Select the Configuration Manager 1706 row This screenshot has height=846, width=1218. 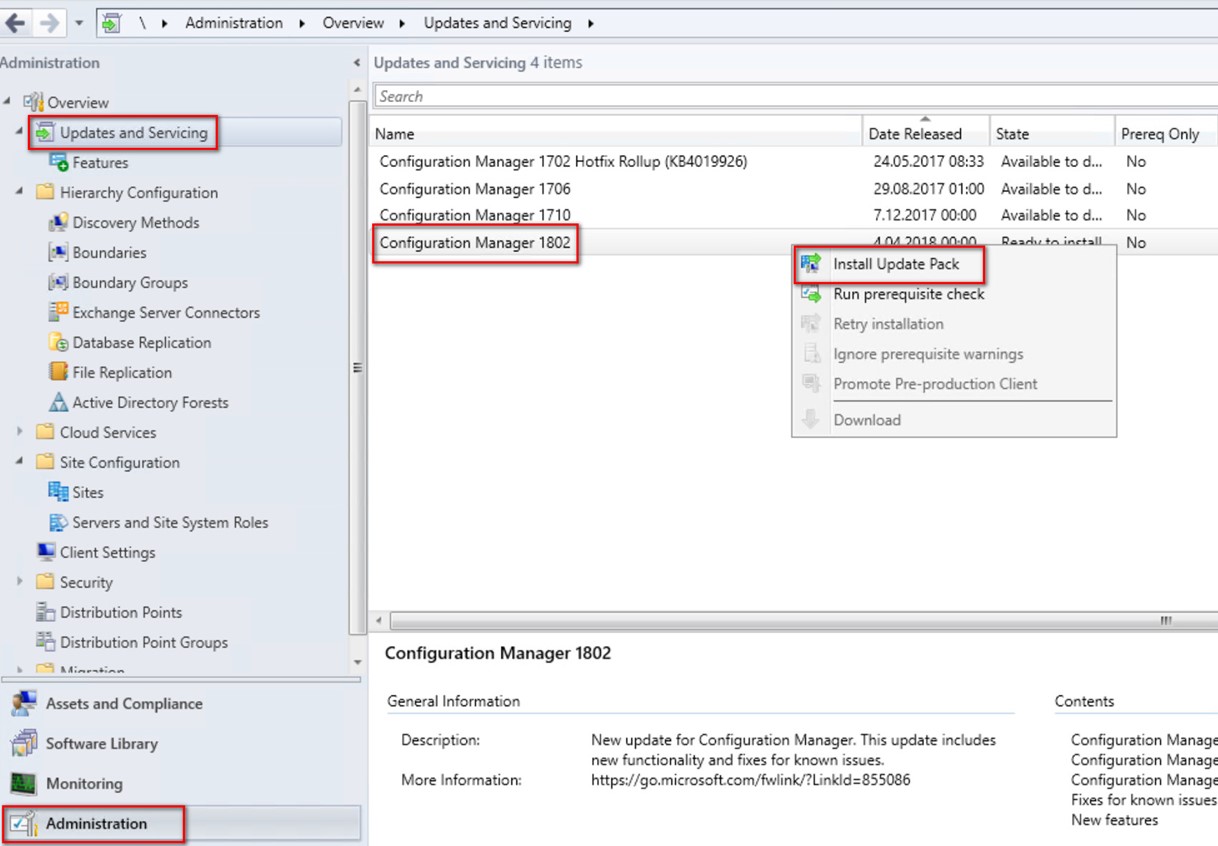click(794, 188)
